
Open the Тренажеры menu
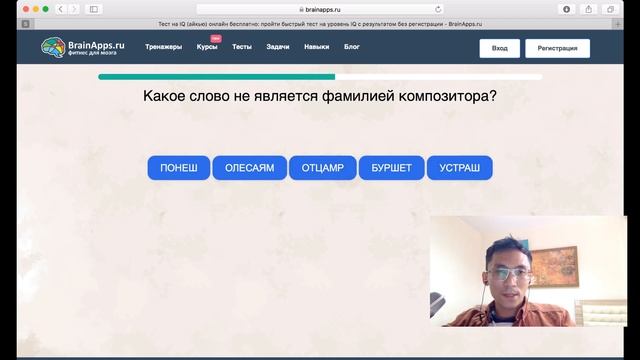coord(164,47)
